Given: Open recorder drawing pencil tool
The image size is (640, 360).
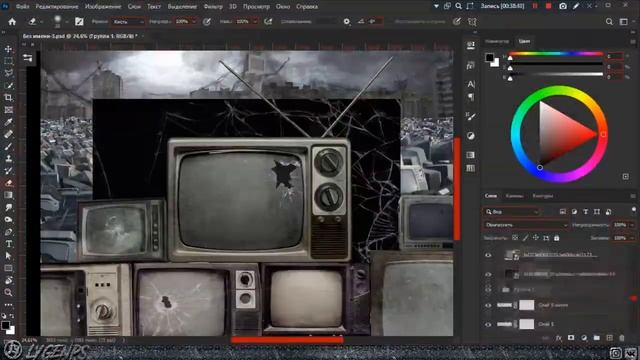Looking at the screenshot, I should (576, 6).
